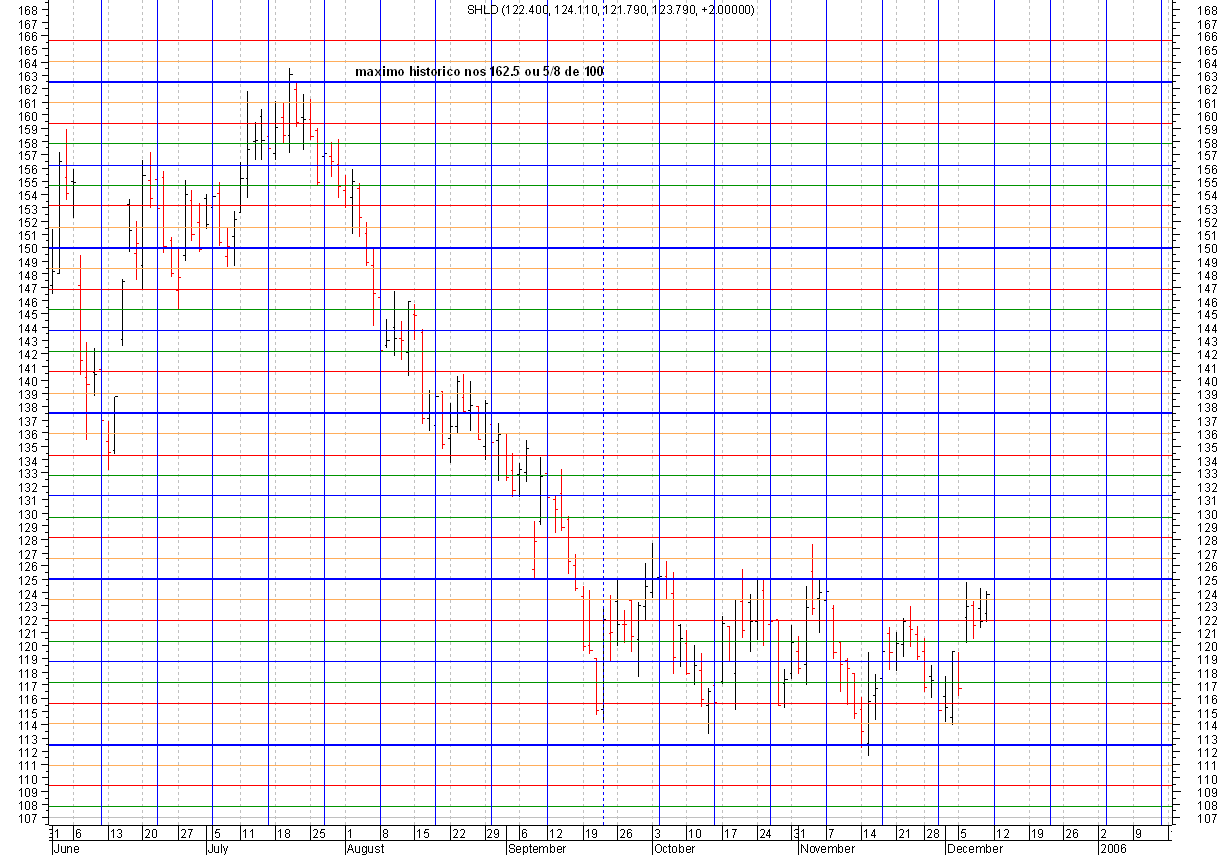Click the 168 label on left price axis
Screen dimensions: 1220x855
[29, 10]
